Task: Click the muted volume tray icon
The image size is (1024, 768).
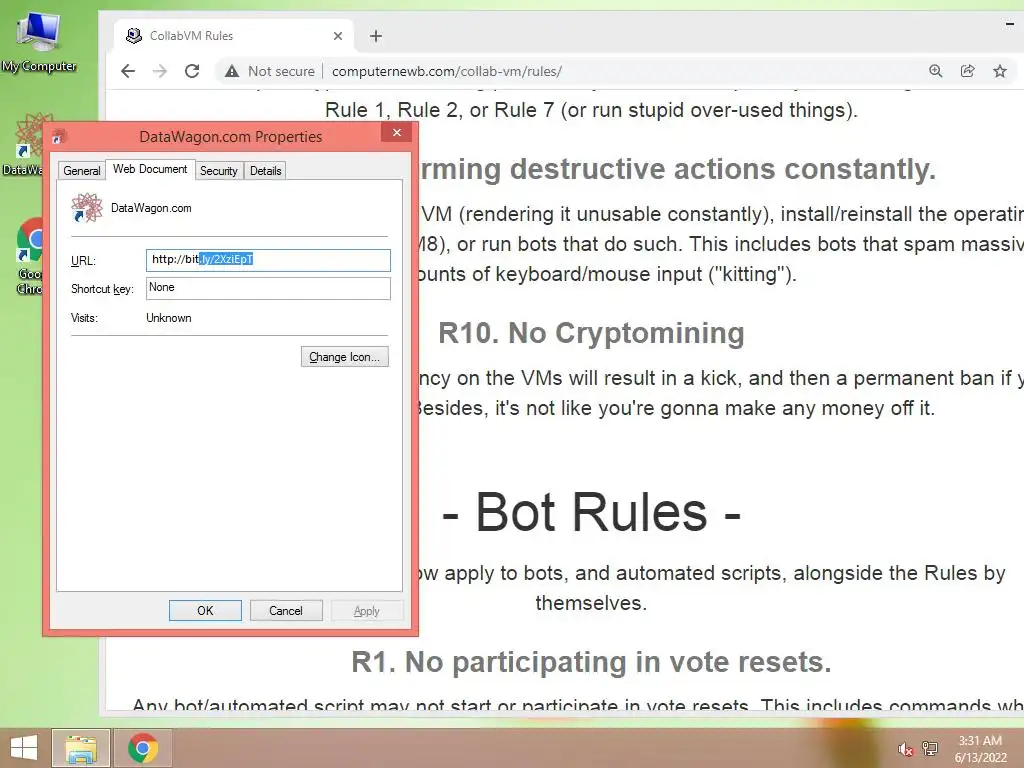Action: click(x=905, y=749)
